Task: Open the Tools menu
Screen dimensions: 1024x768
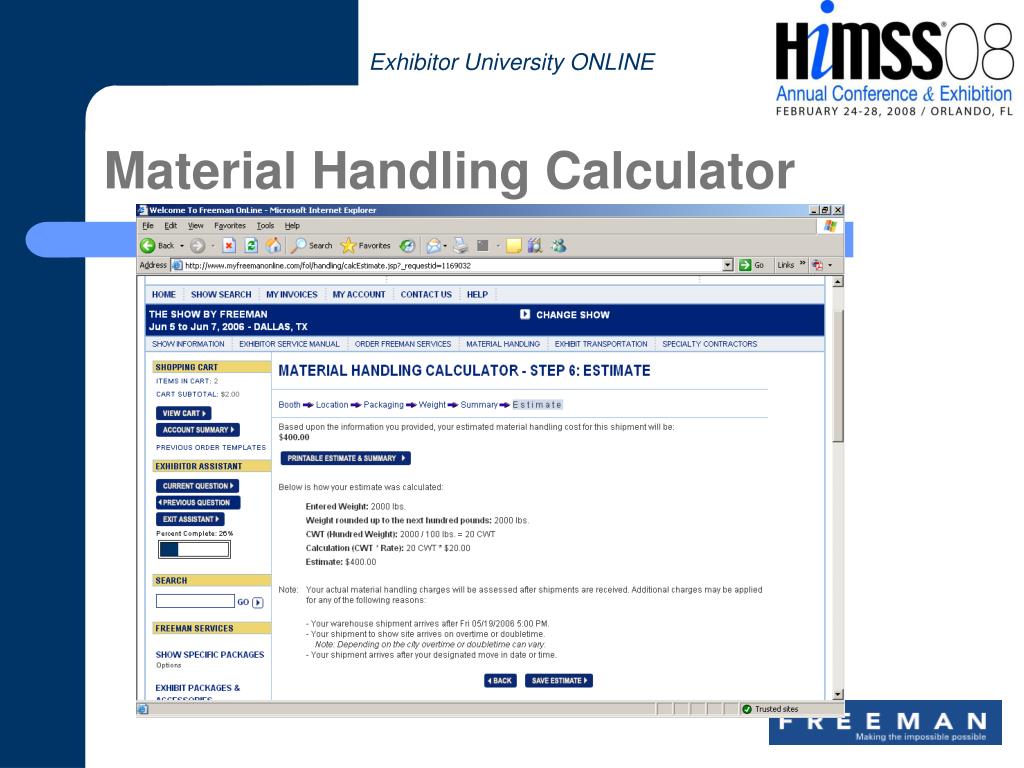Action: tap(265, 226)
